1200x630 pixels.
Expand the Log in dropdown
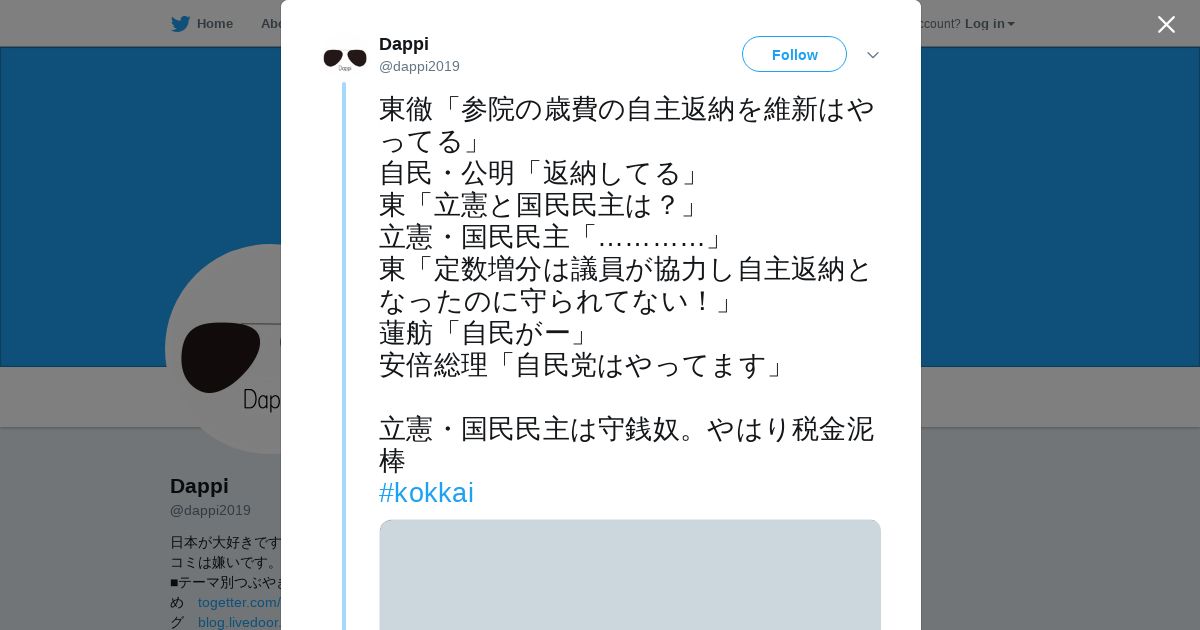(x=989, y=24)
